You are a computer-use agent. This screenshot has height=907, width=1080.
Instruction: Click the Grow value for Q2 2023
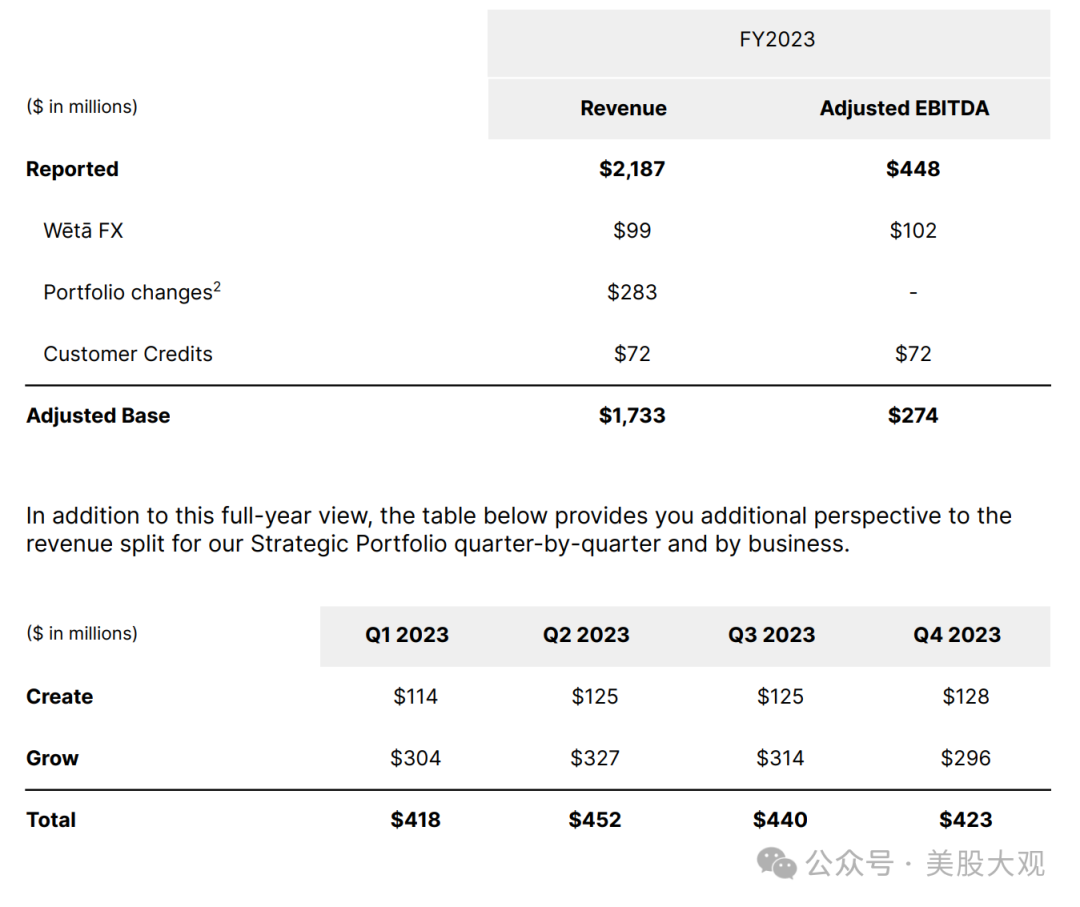(595, 759)
